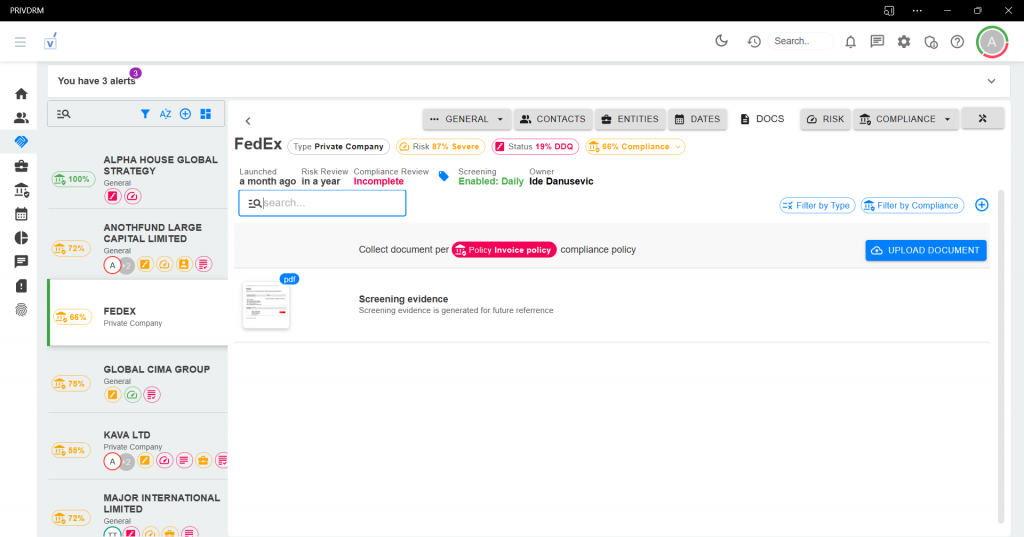Open the GENERAL dropdown

pos(466,119)
